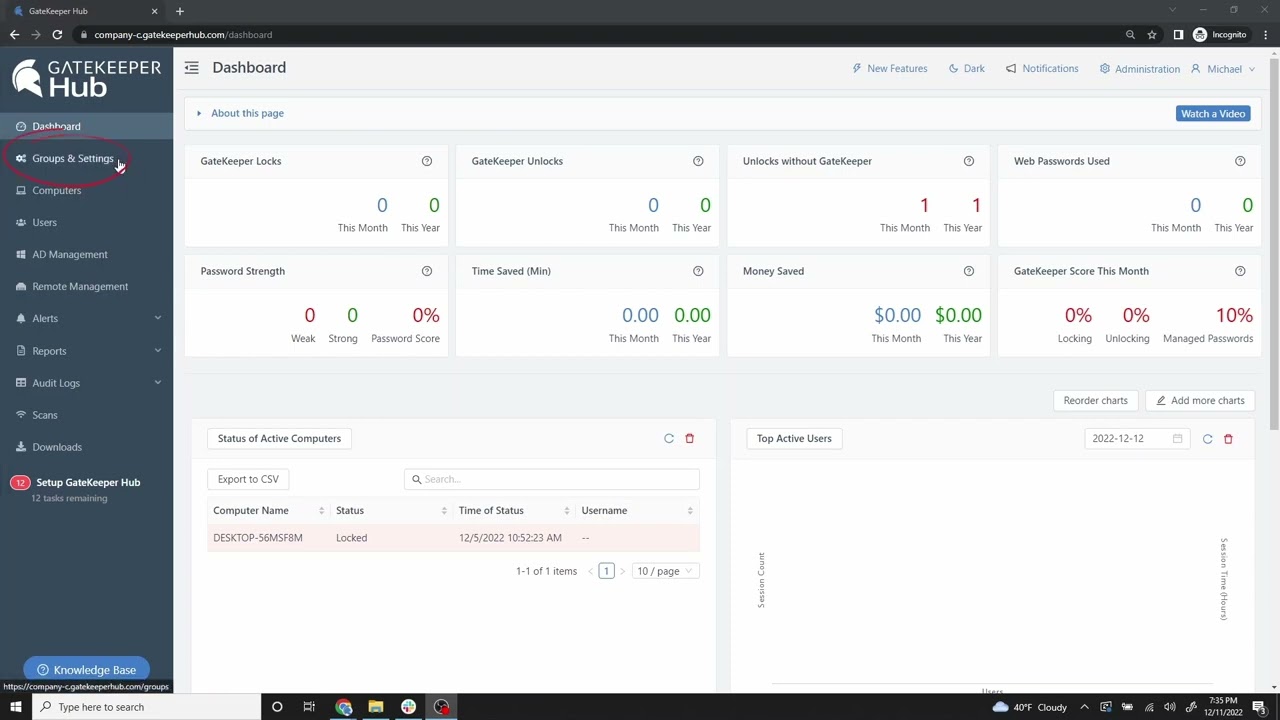Toggle the sidebar collapse menu icon

pos(191,67)
